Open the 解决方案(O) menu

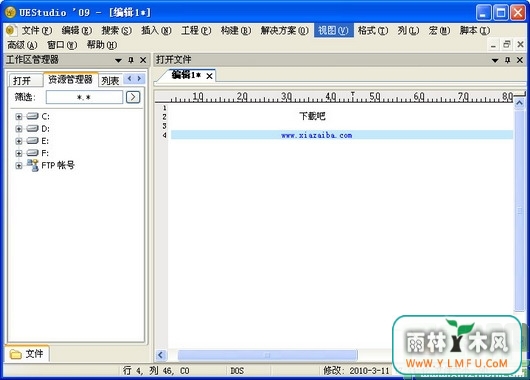pyautogui.click(x=284, y=30)
